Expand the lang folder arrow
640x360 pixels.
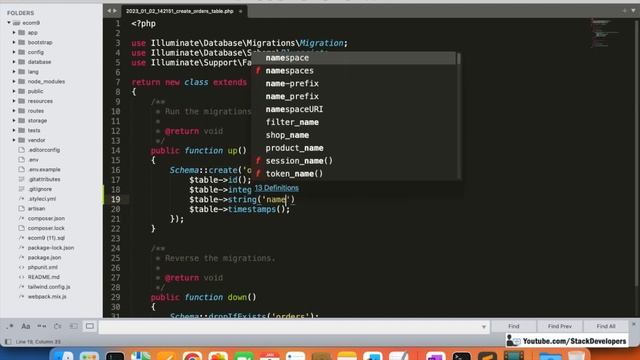14,72
